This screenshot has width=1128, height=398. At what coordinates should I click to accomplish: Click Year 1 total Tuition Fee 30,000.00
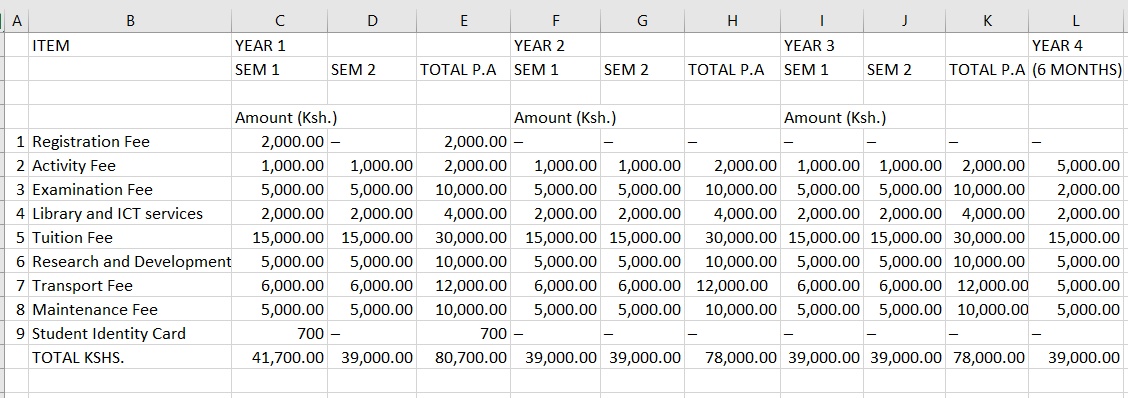coord(463,238)
